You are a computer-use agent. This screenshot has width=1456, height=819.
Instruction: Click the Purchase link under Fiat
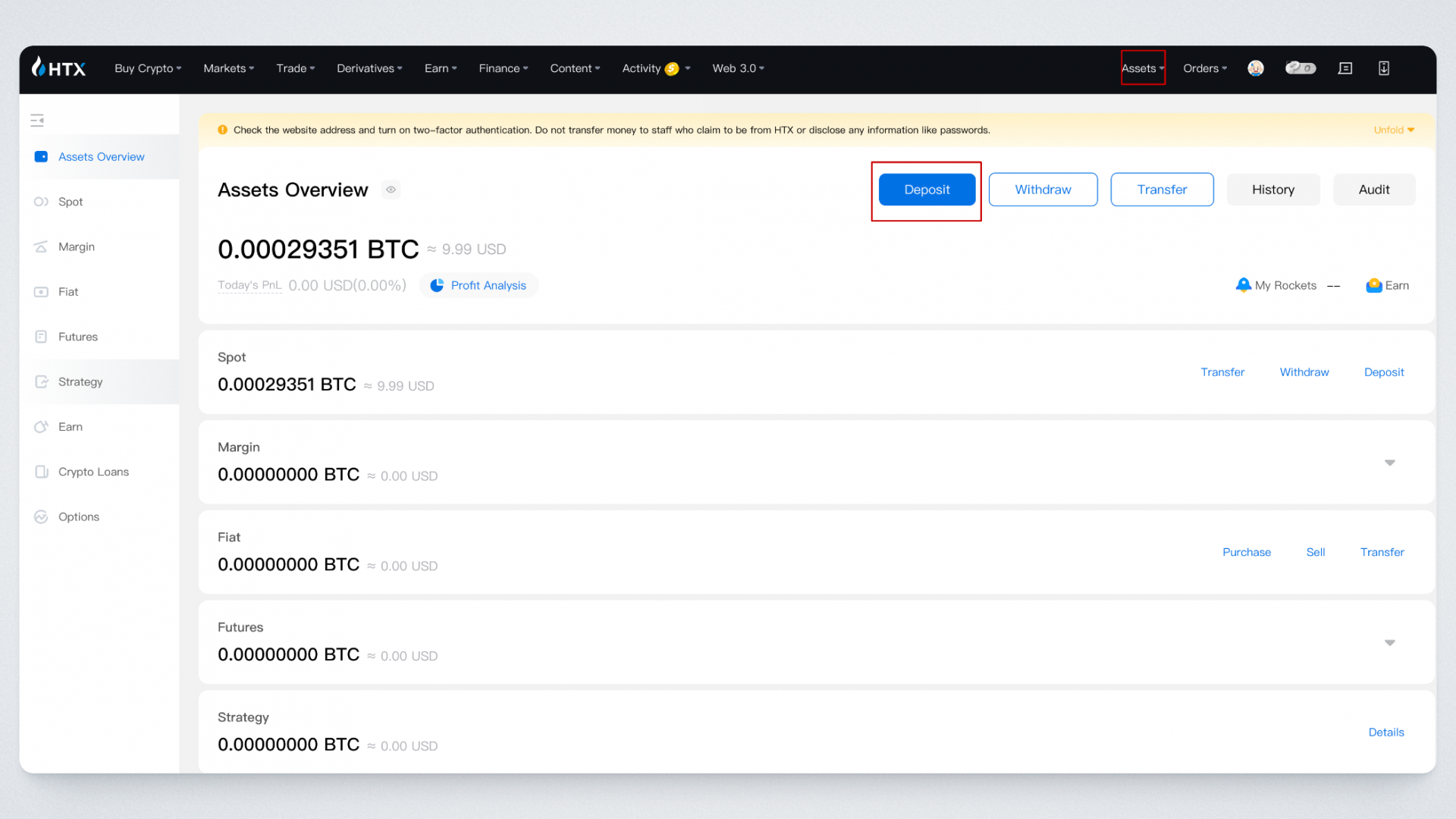(1247, 552)
